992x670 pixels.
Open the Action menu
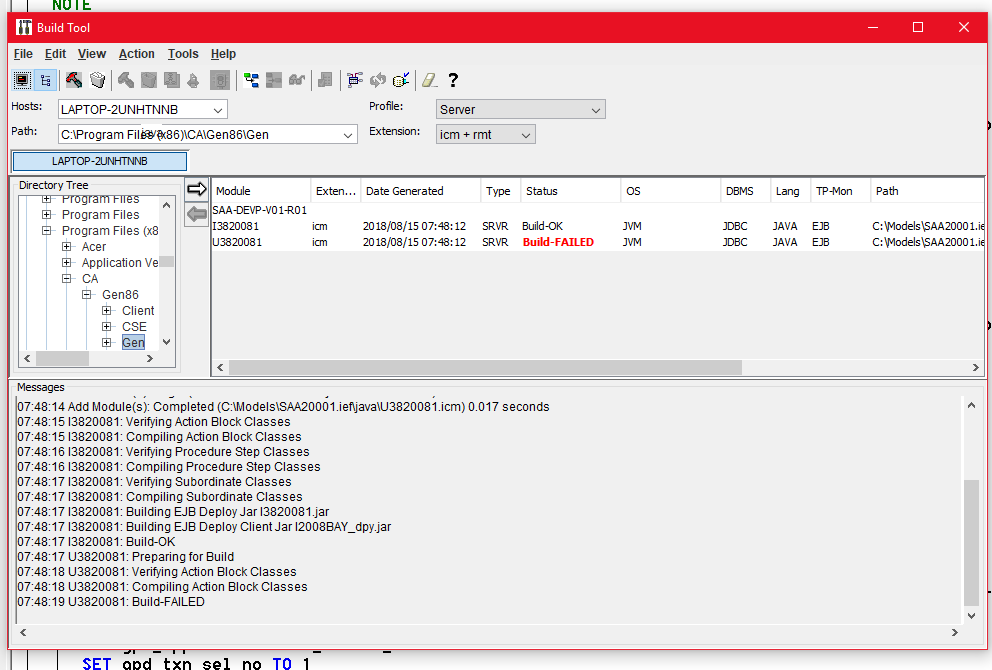click(x=137, y=54)
